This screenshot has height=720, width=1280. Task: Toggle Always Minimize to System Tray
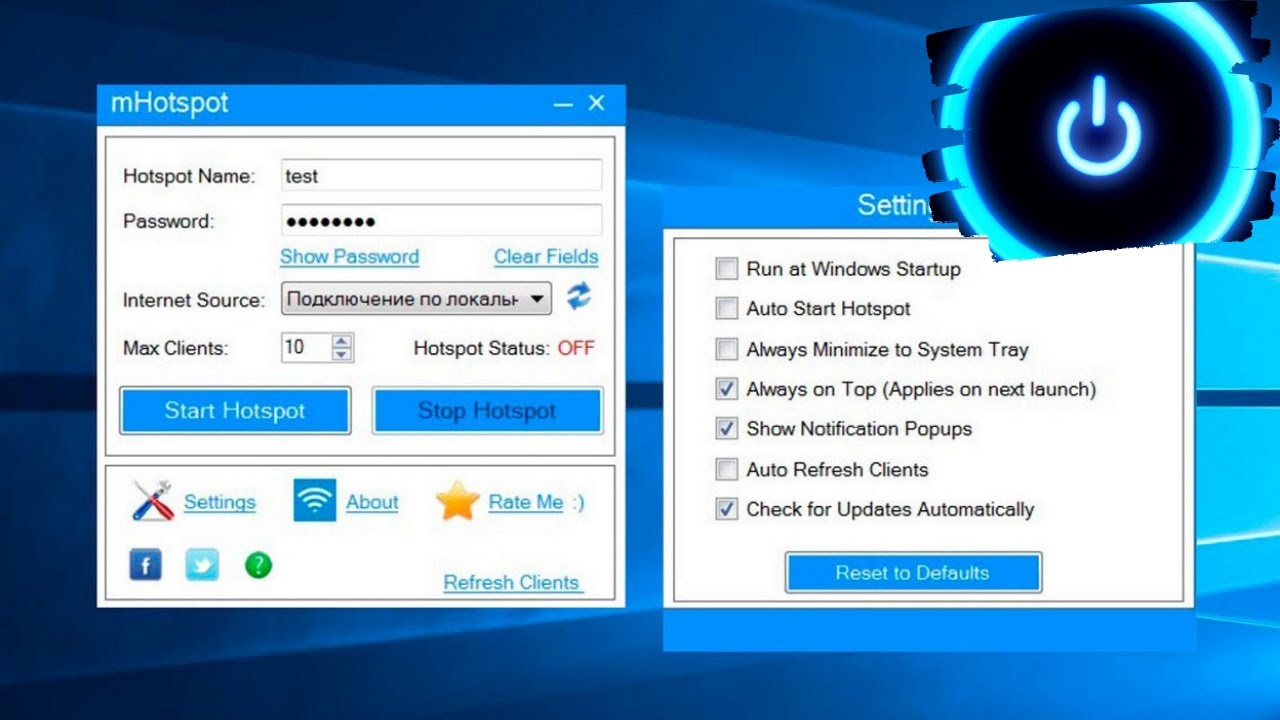click(727, 350)
